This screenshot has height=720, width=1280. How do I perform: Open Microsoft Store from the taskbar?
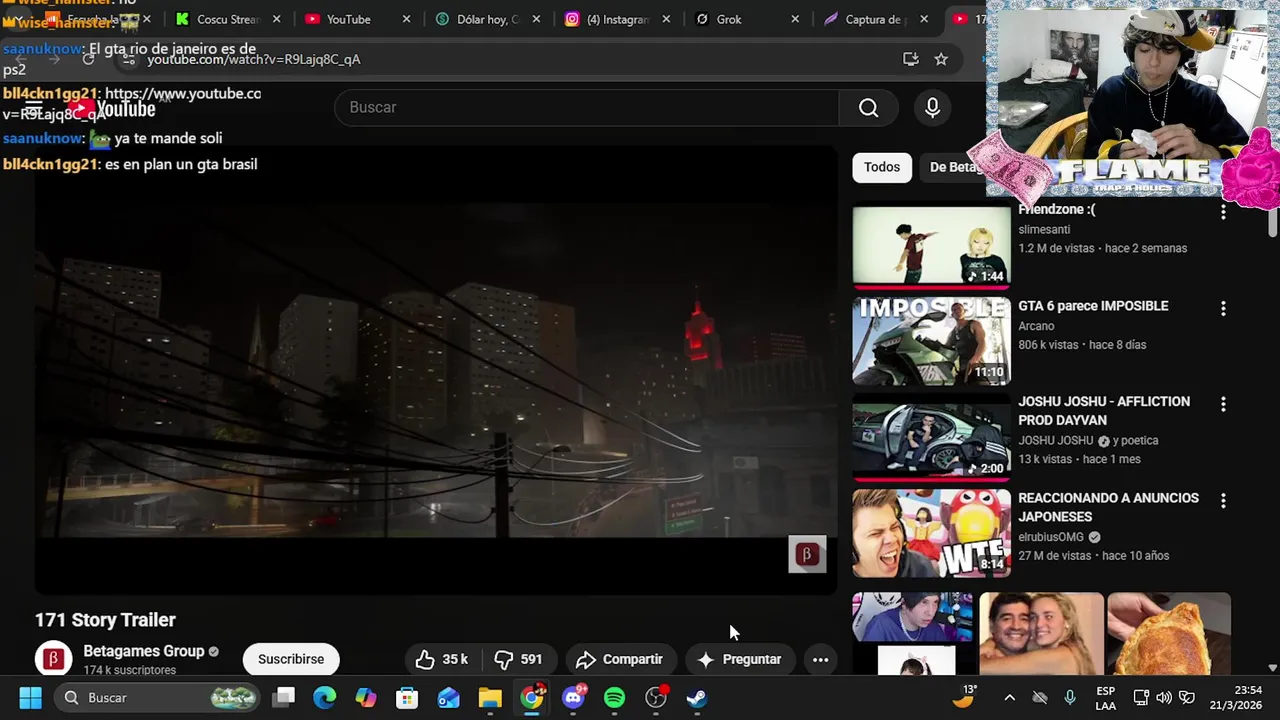pyautogui.click(x=407, y=698)
